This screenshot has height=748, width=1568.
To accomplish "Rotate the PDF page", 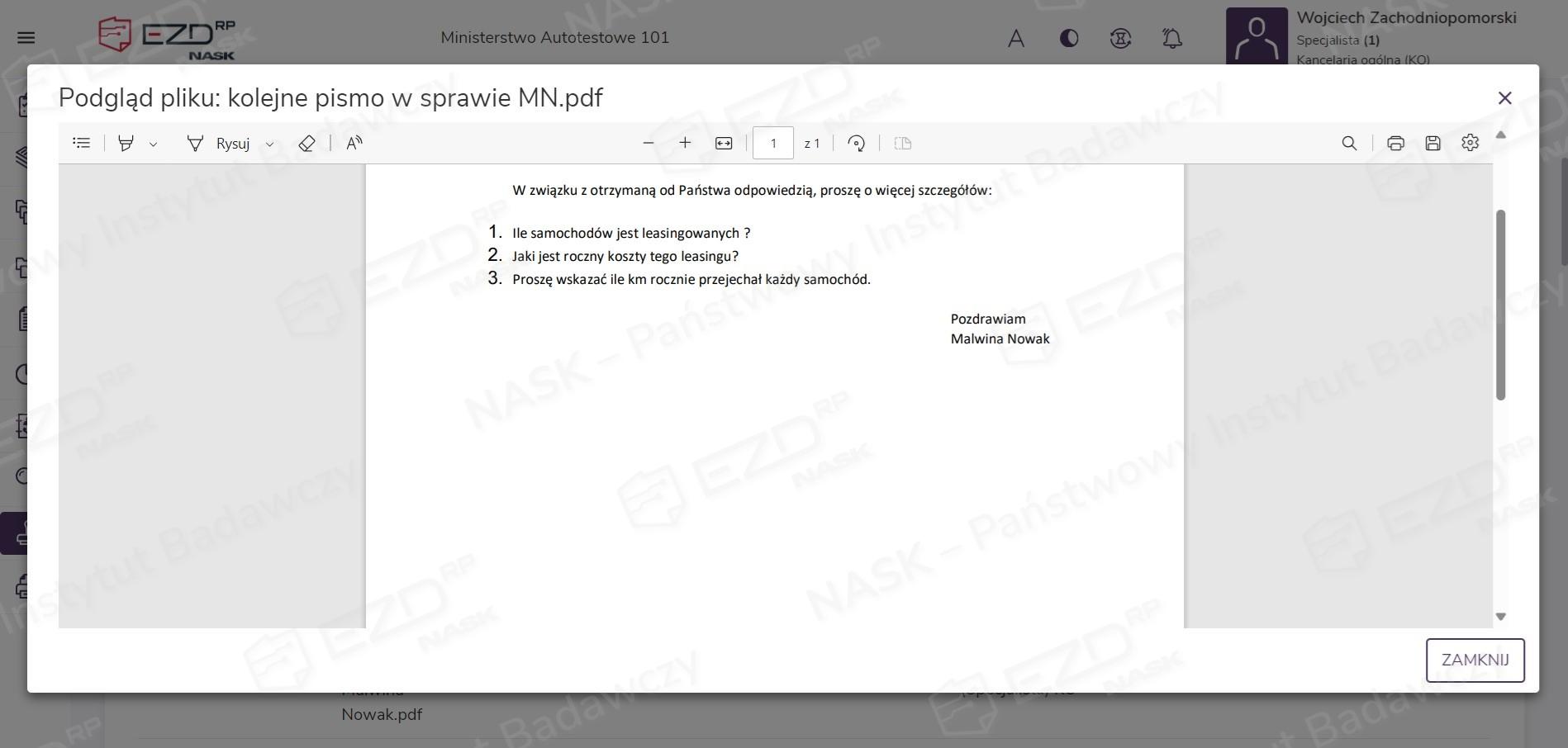I will 857,143.
